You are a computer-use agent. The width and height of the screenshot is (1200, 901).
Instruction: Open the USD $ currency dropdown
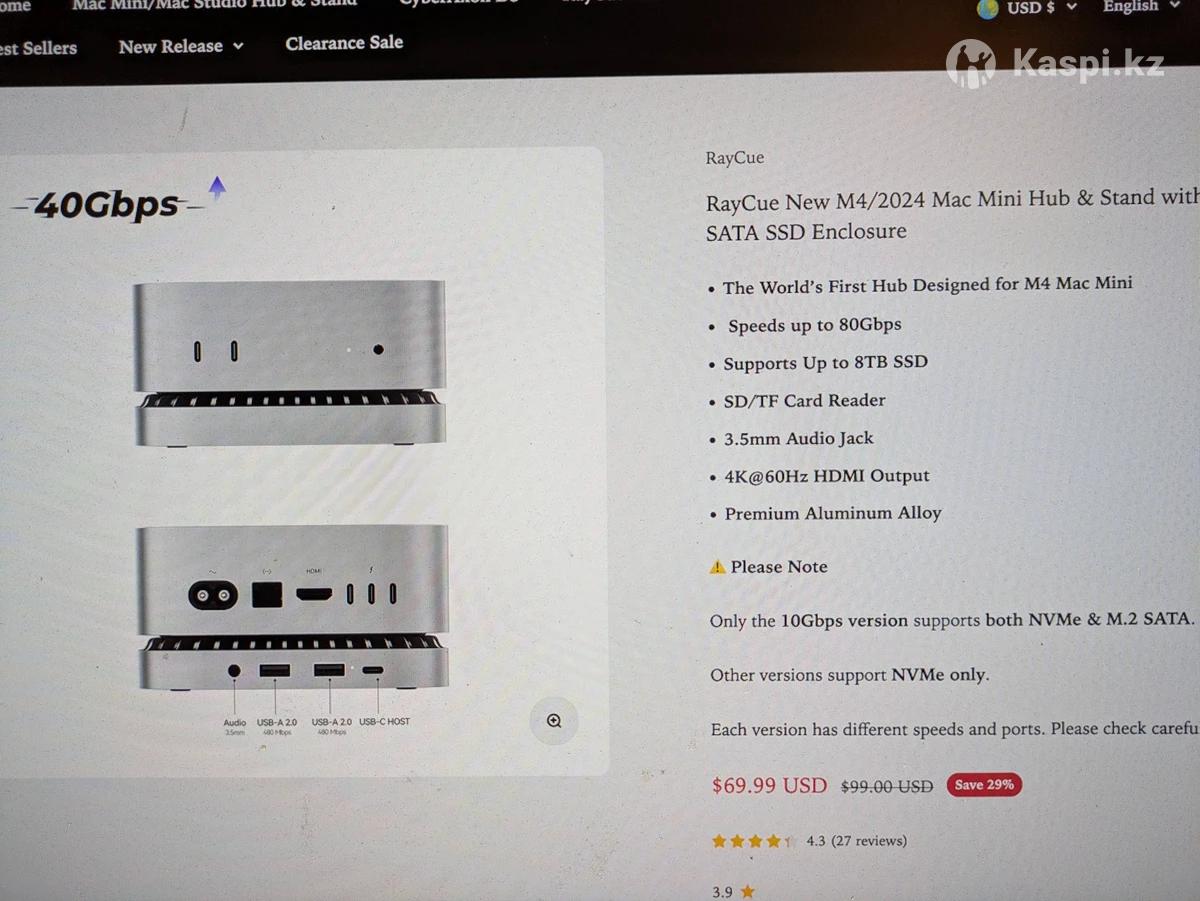pyautogui.click(x=1042, y=8)
